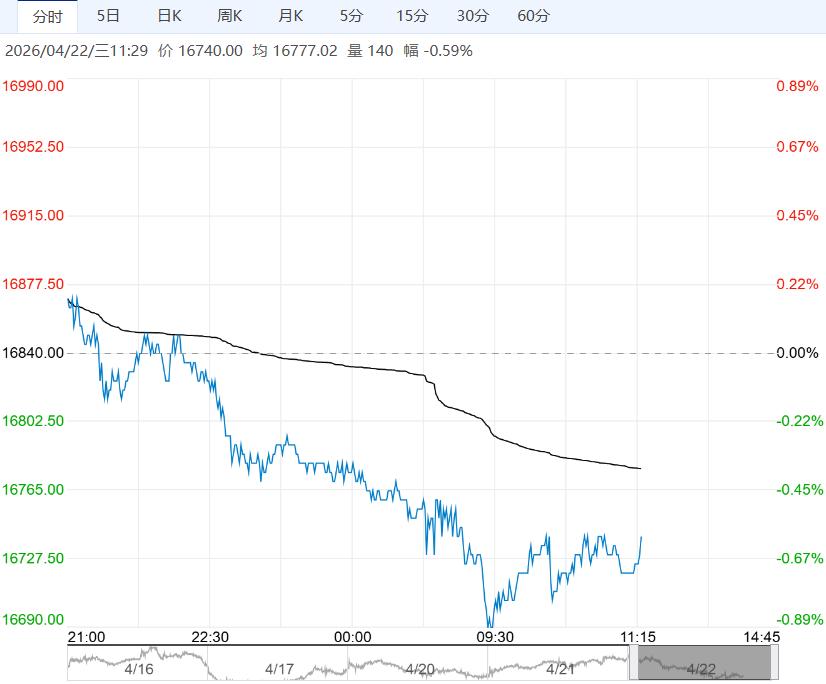Switch to the 5日 five-day view
Image resolution: width=826 pixels, height=684 pixels.
pyautogui.click(x=109, y=16)
